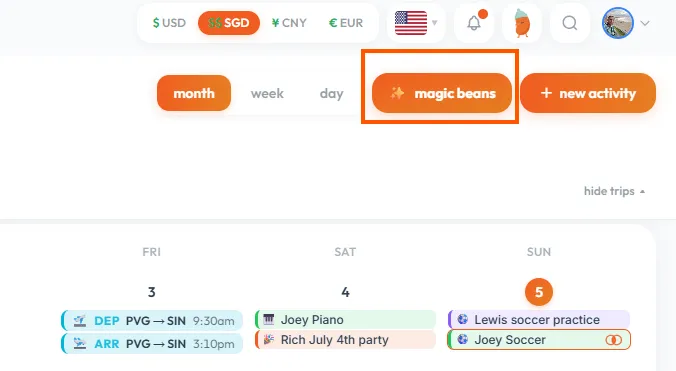Switch to the day view tab
The height and width of the screenshot is (371, 676).
pyautogui.click(x=332, y=94)
